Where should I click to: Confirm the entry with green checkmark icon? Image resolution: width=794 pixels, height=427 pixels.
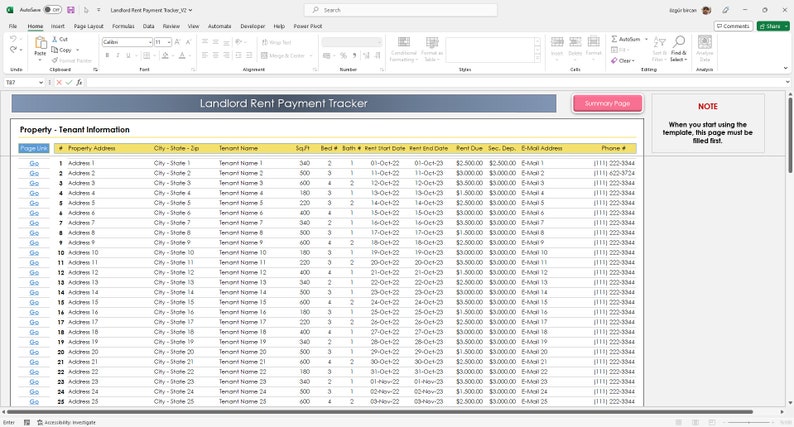(x=69, y=82)
